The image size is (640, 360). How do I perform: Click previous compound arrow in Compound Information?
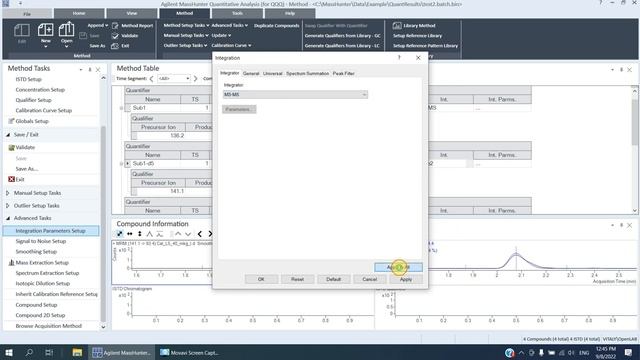point(200,234)
